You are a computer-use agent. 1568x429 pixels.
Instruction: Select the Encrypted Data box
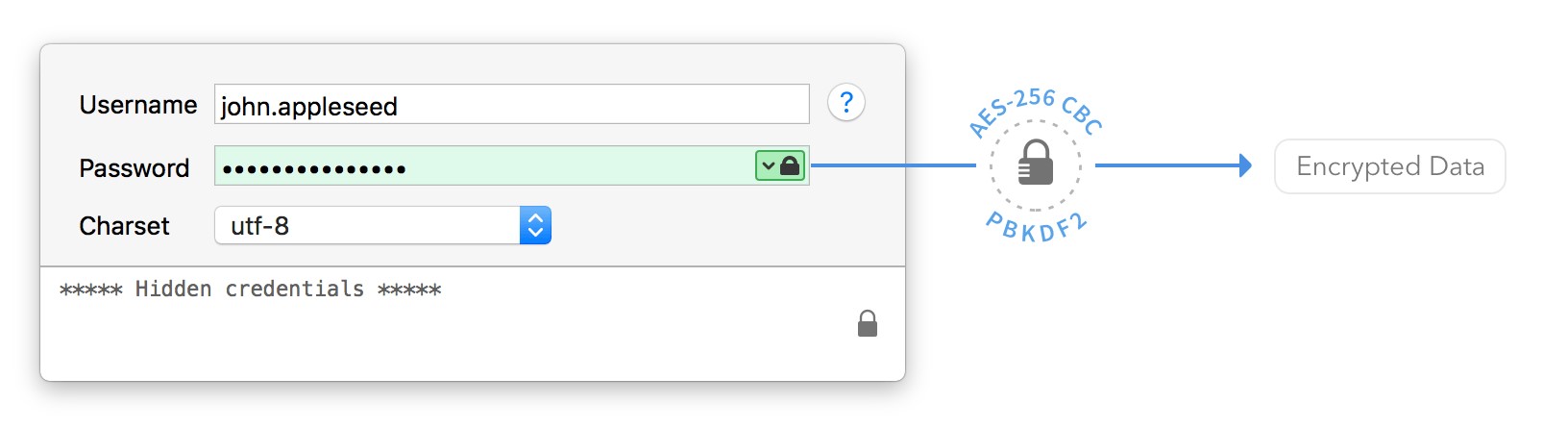[x=1390, y=166]
